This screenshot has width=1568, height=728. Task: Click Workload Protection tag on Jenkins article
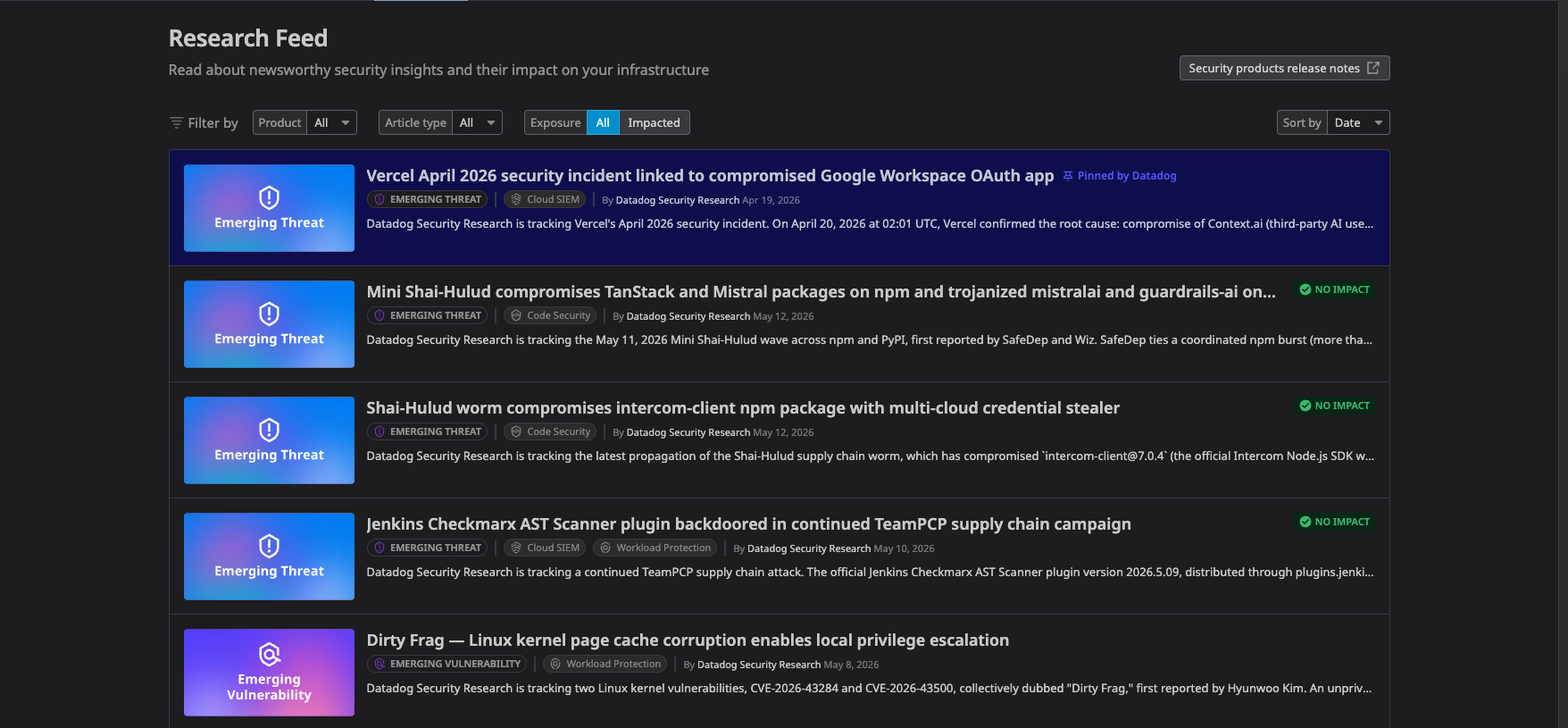tap(655, 547)
